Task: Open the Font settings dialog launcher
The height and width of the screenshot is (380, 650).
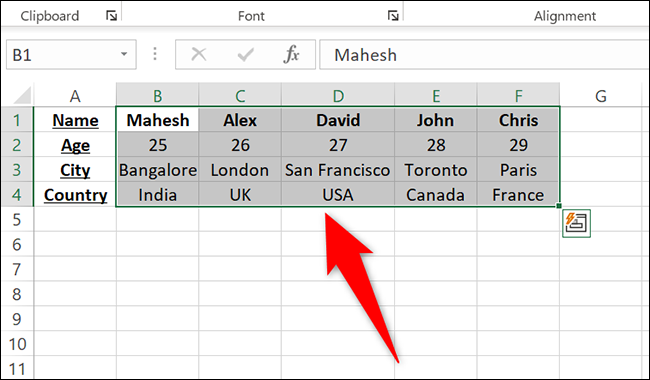Action: (x=393, y=16)
